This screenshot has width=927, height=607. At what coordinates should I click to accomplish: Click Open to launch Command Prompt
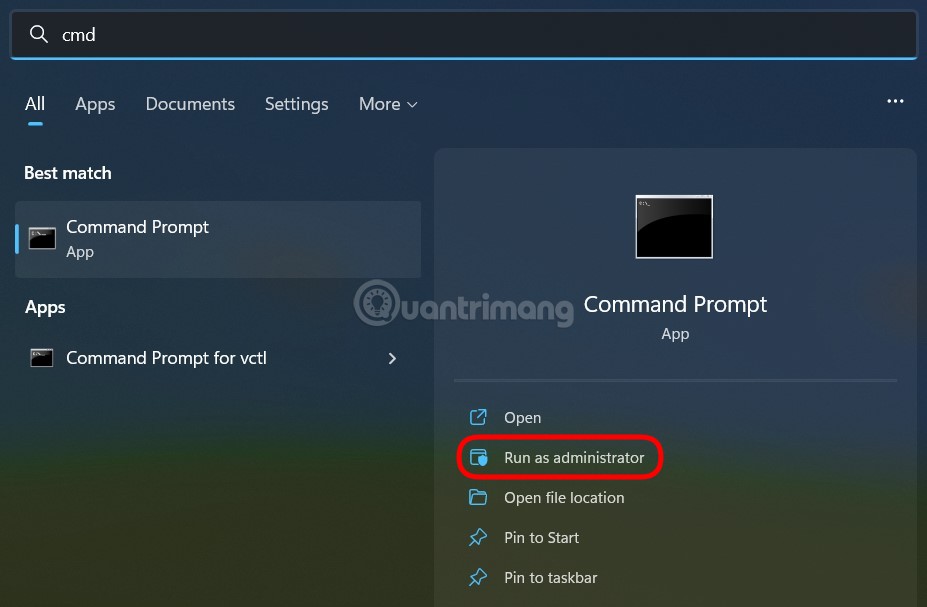coord(524,418)
